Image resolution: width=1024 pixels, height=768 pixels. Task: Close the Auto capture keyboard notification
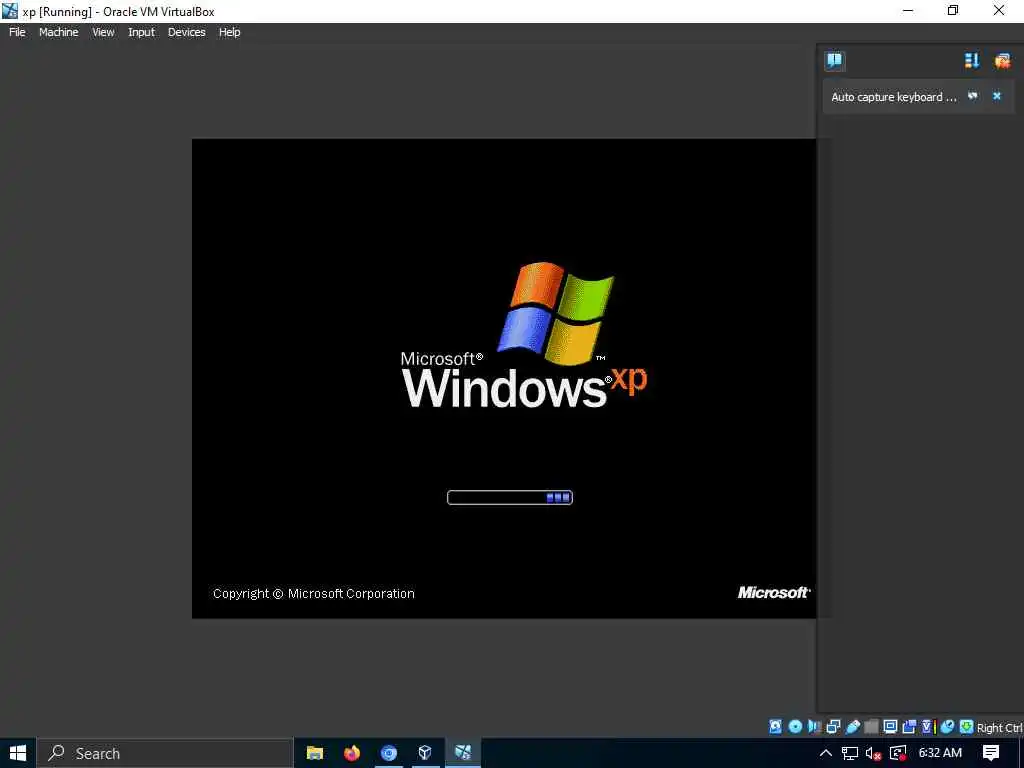(x=997, y=96)
